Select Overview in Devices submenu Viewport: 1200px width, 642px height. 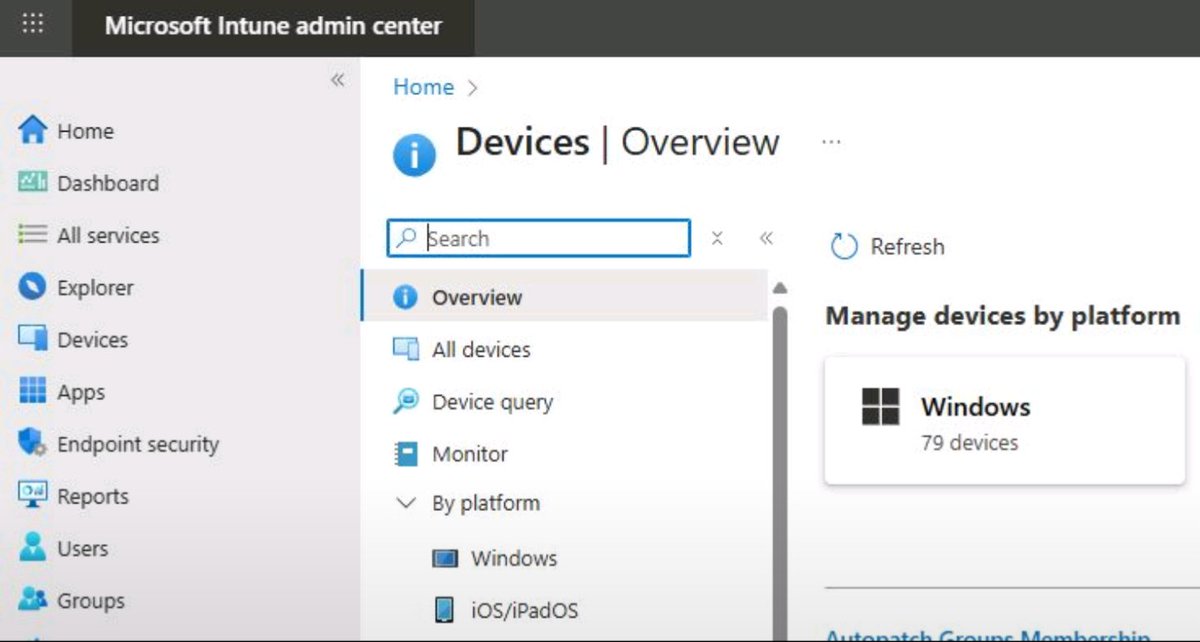[x=564, y=297]
